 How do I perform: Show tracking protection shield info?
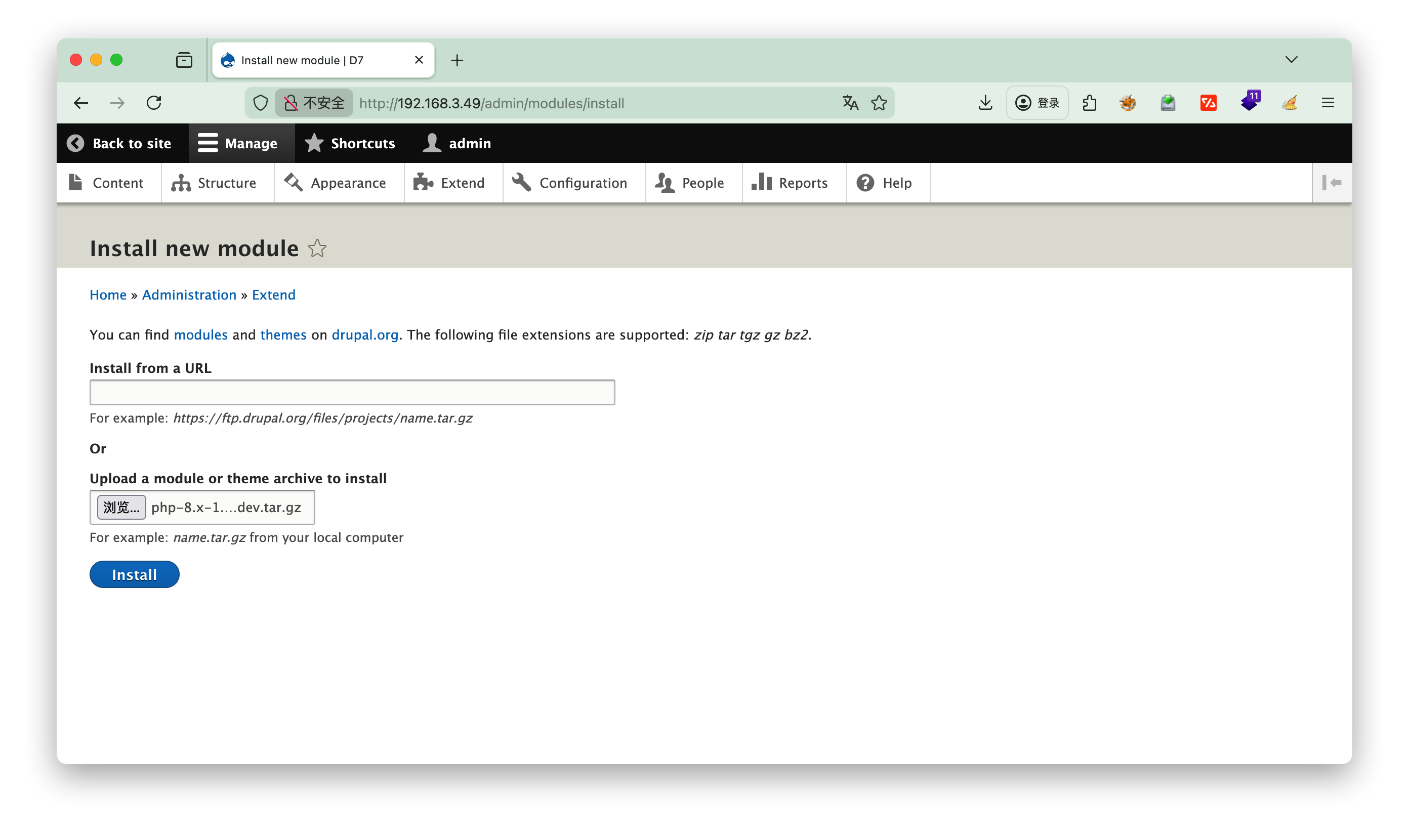261,103
